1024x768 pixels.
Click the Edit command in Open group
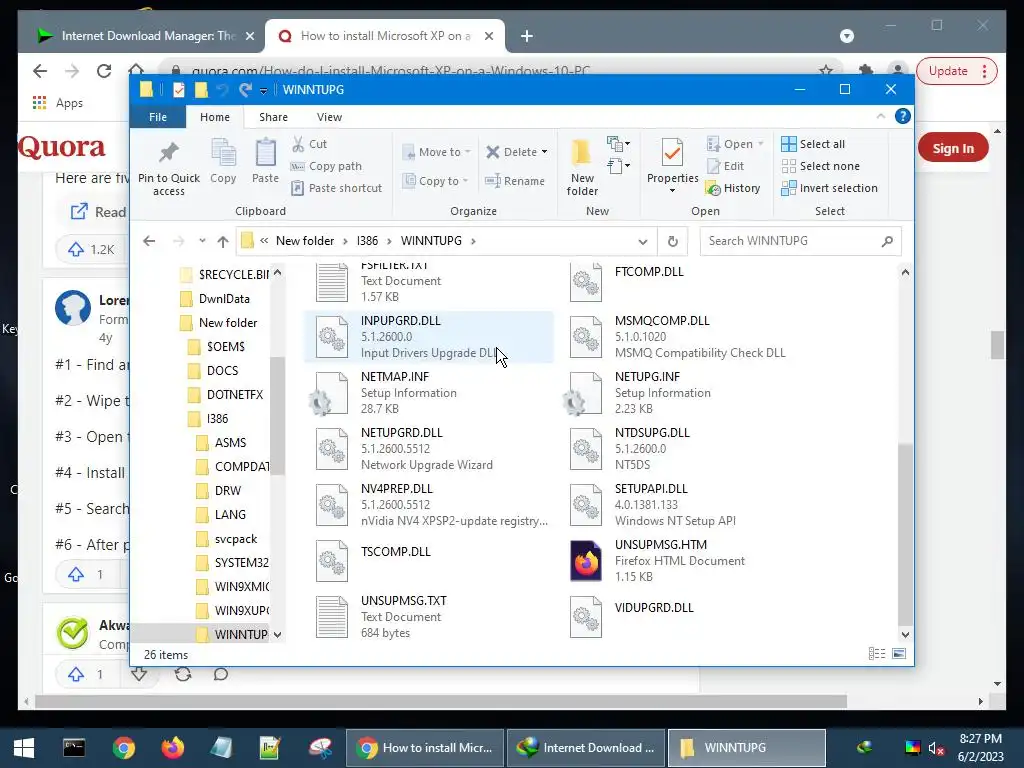[x=726, y=166]
